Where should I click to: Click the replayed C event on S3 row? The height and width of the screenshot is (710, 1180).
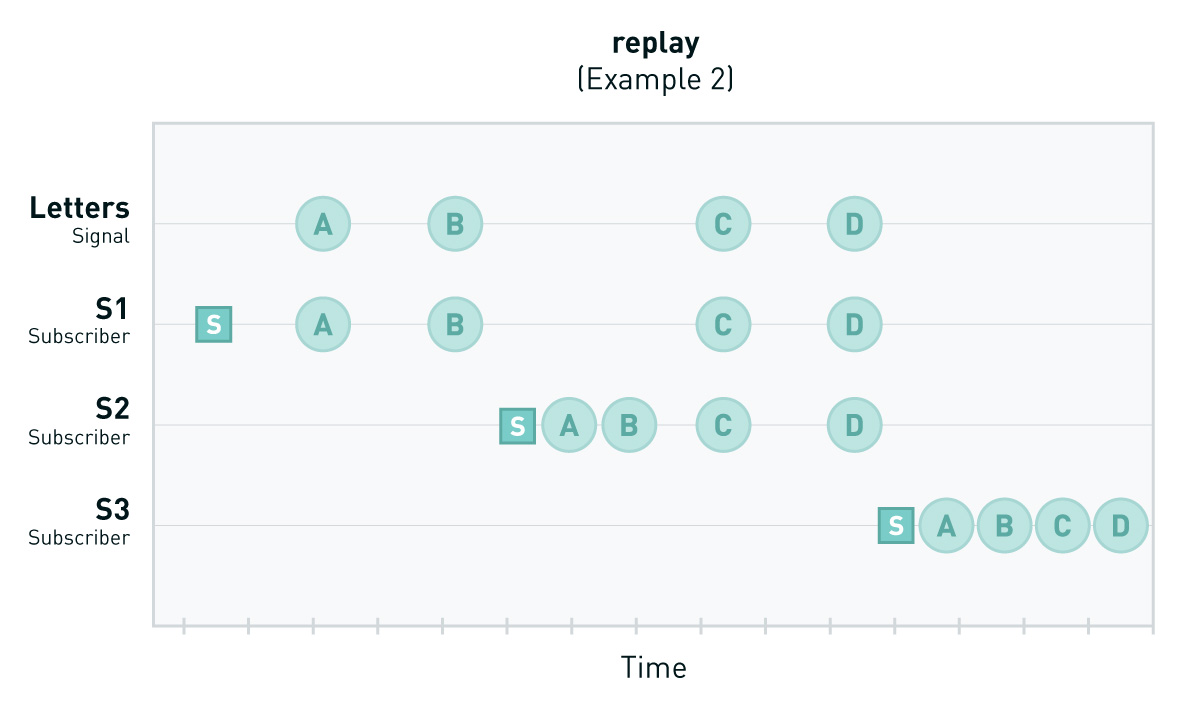coord(1063,526)
